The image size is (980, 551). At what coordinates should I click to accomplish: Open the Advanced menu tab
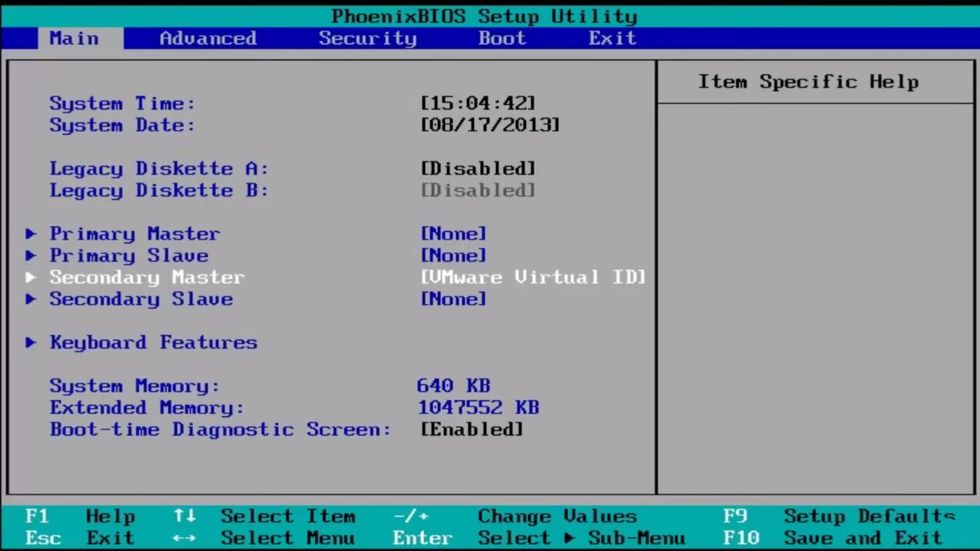(208, 38)
